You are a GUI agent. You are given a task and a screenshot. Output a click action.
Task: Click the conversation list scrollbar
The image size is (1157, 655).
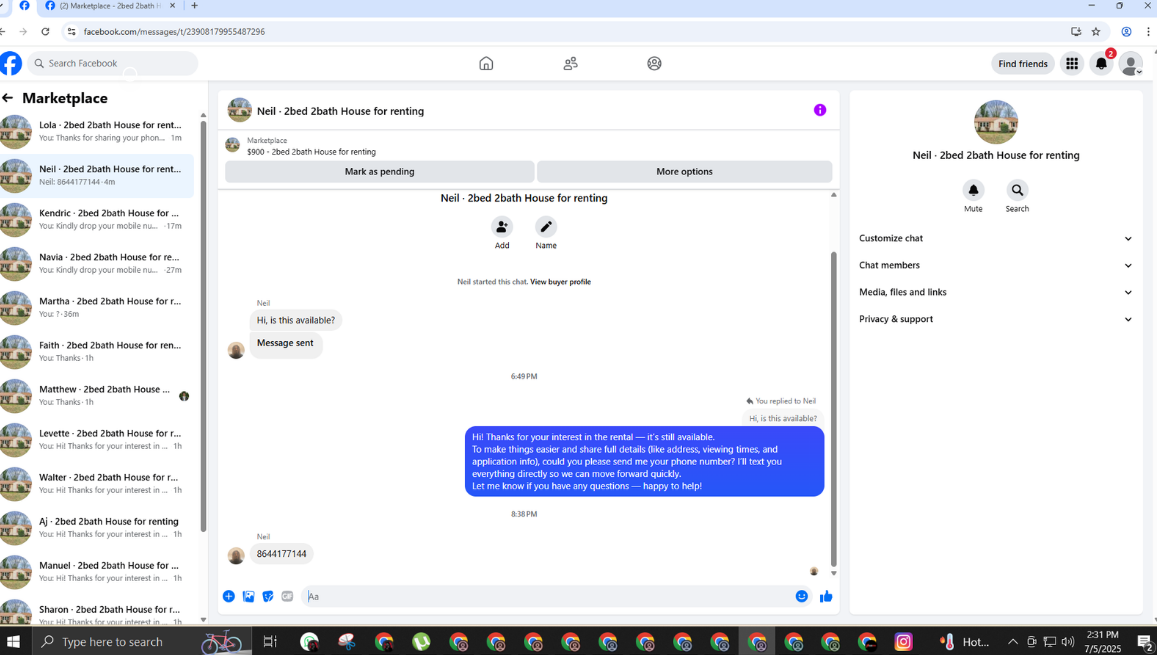(x=203, y=325)
